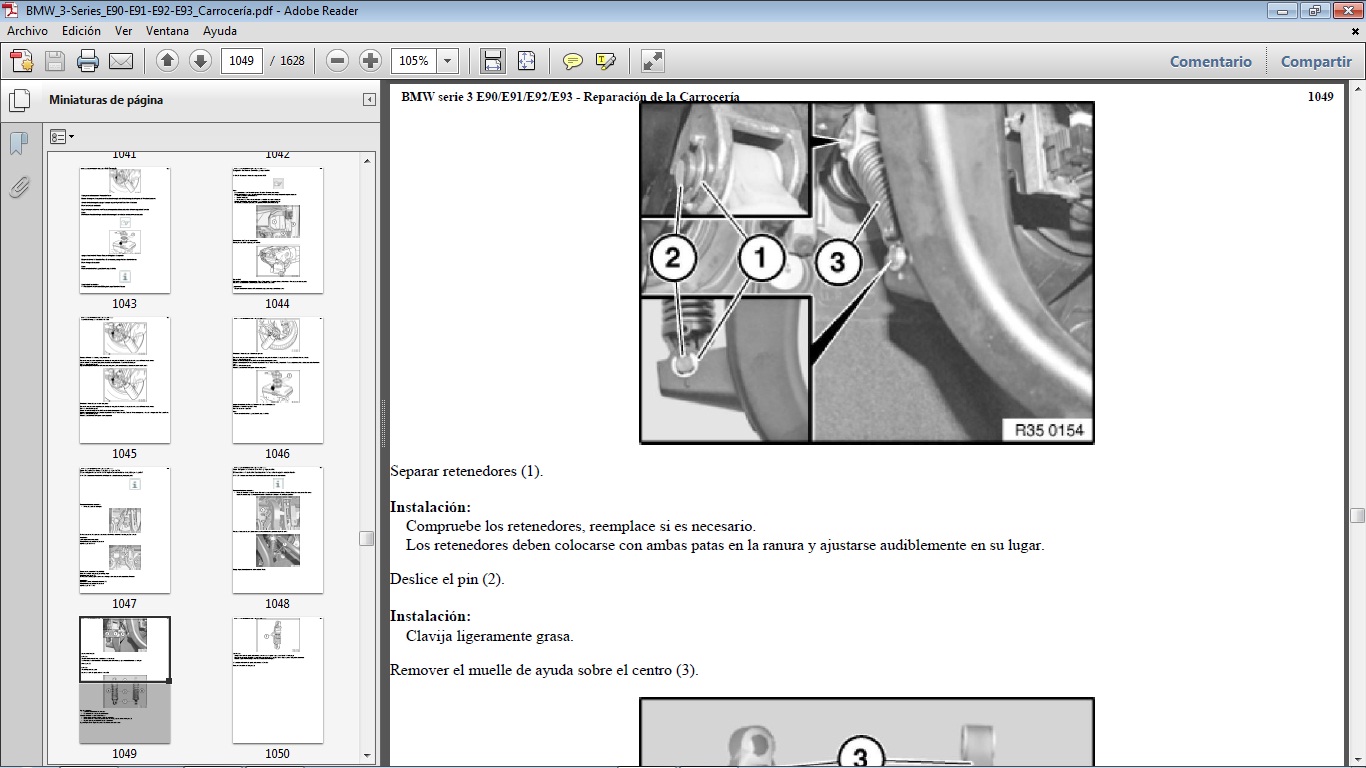
Task: Click the Print icon
Action: (x=88, y=61)
